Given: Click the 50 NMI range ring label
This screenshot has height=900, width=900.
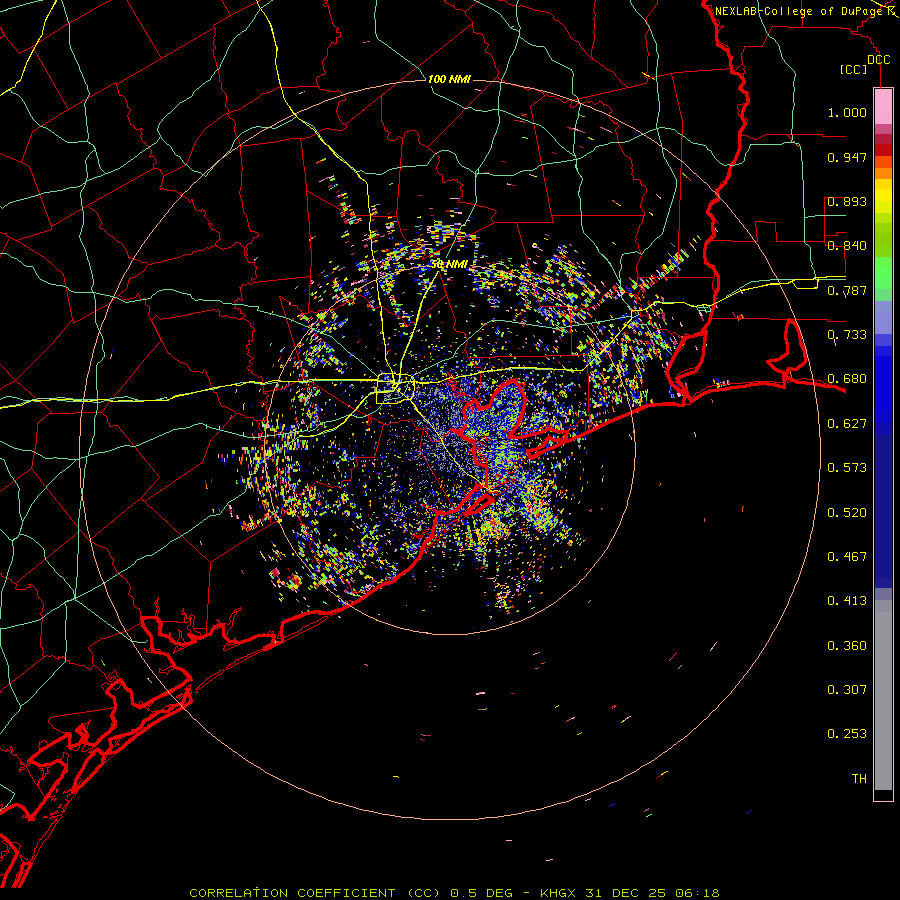Looking at the screenshot, I should point(449,264).
